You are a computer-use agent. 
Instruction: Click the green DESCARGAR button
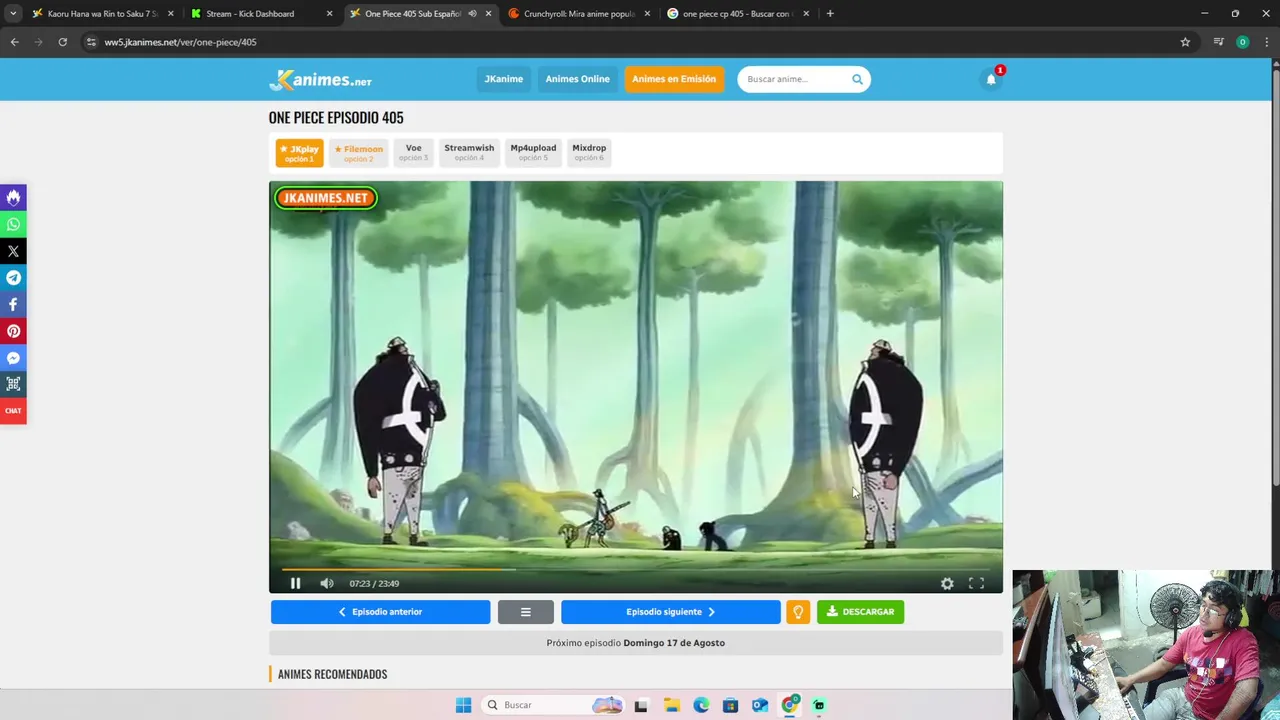click(x=860, y=612)
